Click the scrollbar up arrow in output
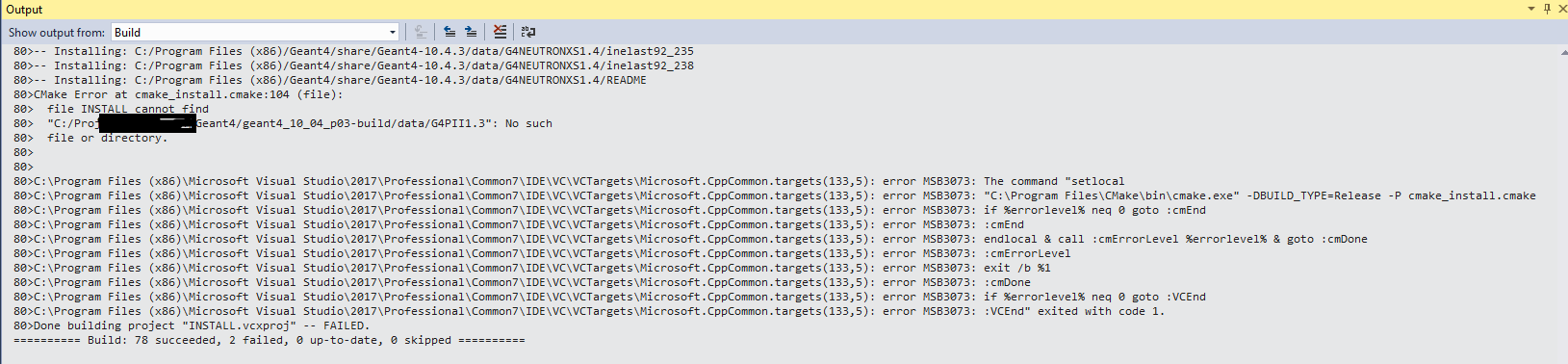Image resolution: width=1568 pixels, height=364 pixels. click(x=1562, y=51)
